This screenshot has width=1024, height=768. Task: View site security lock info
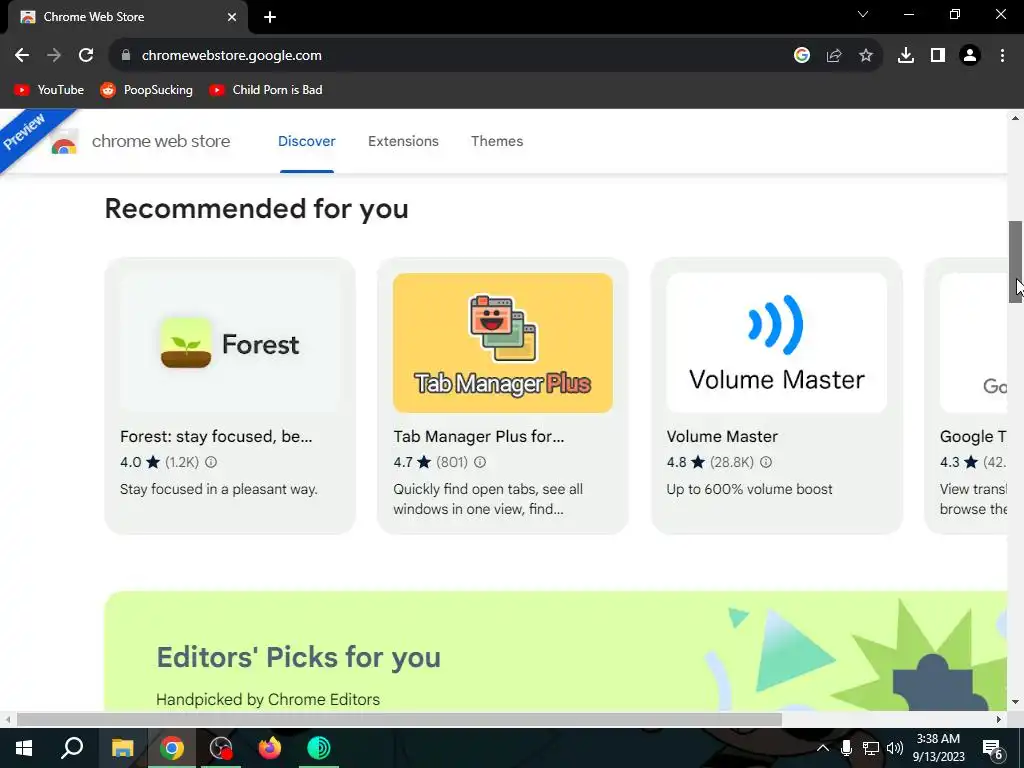(125, 56)
